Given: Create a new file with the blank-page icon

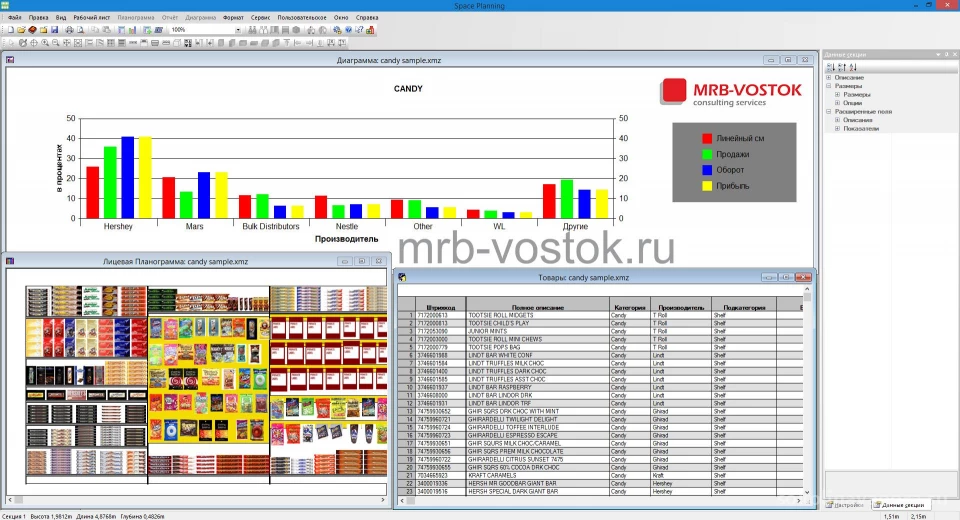Looking at the screenshot, I should pyautogui.click(x=11, y=29).
